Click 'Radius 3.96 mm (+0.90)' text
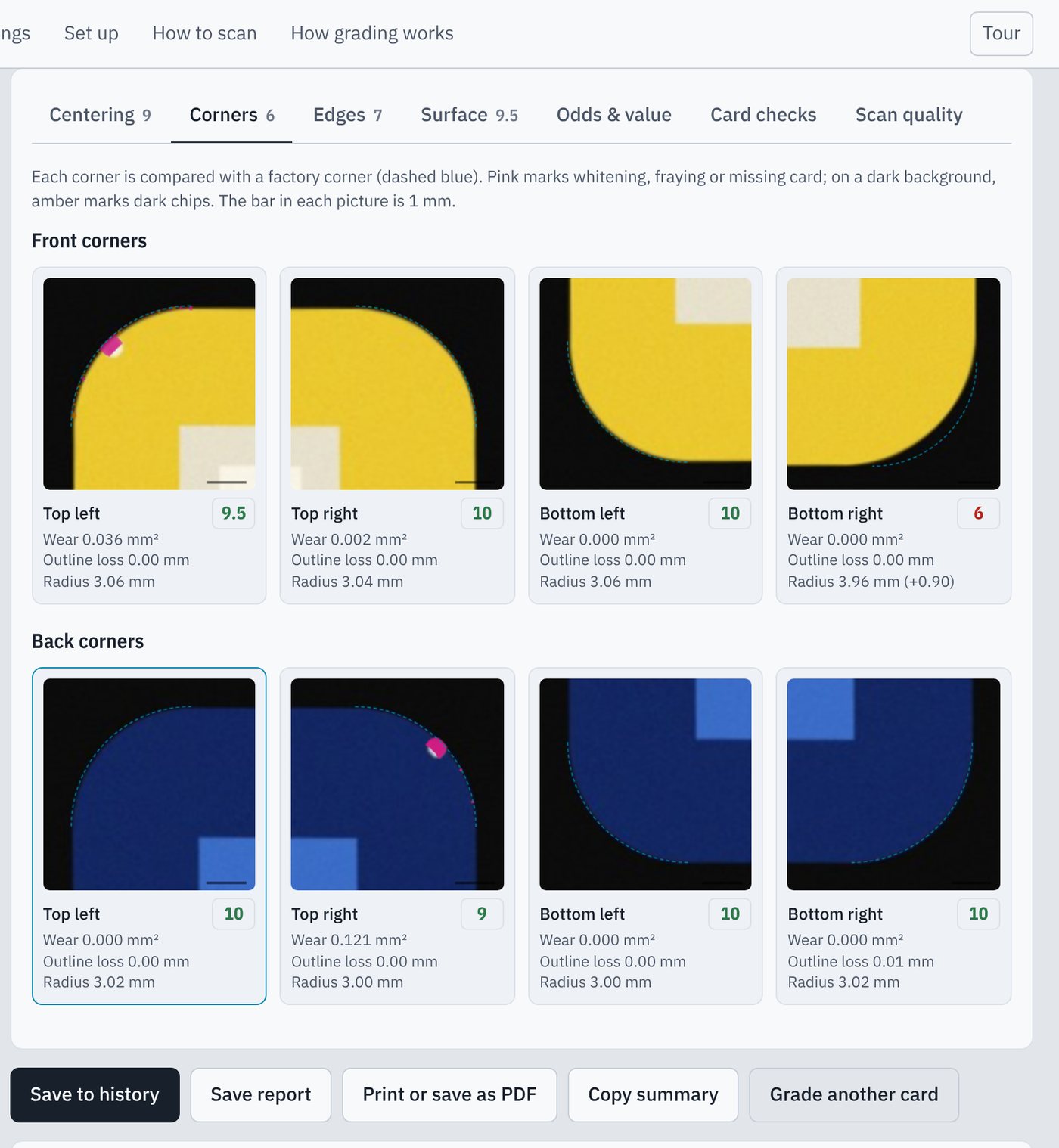 click(871, 582)
